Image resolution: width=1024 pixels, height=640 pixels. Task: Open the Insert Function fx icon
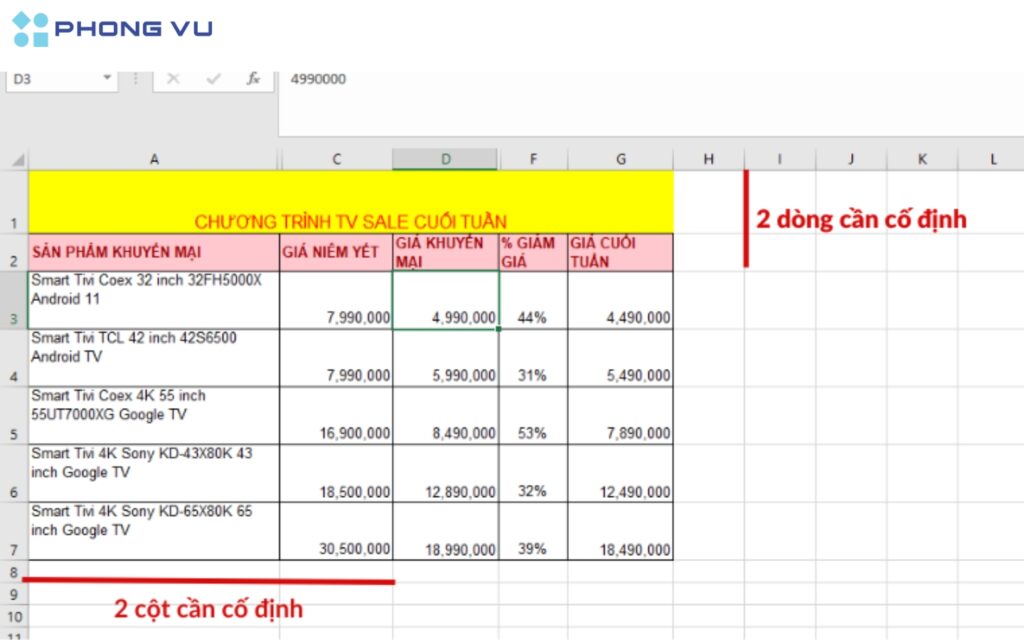click(253, 79)
